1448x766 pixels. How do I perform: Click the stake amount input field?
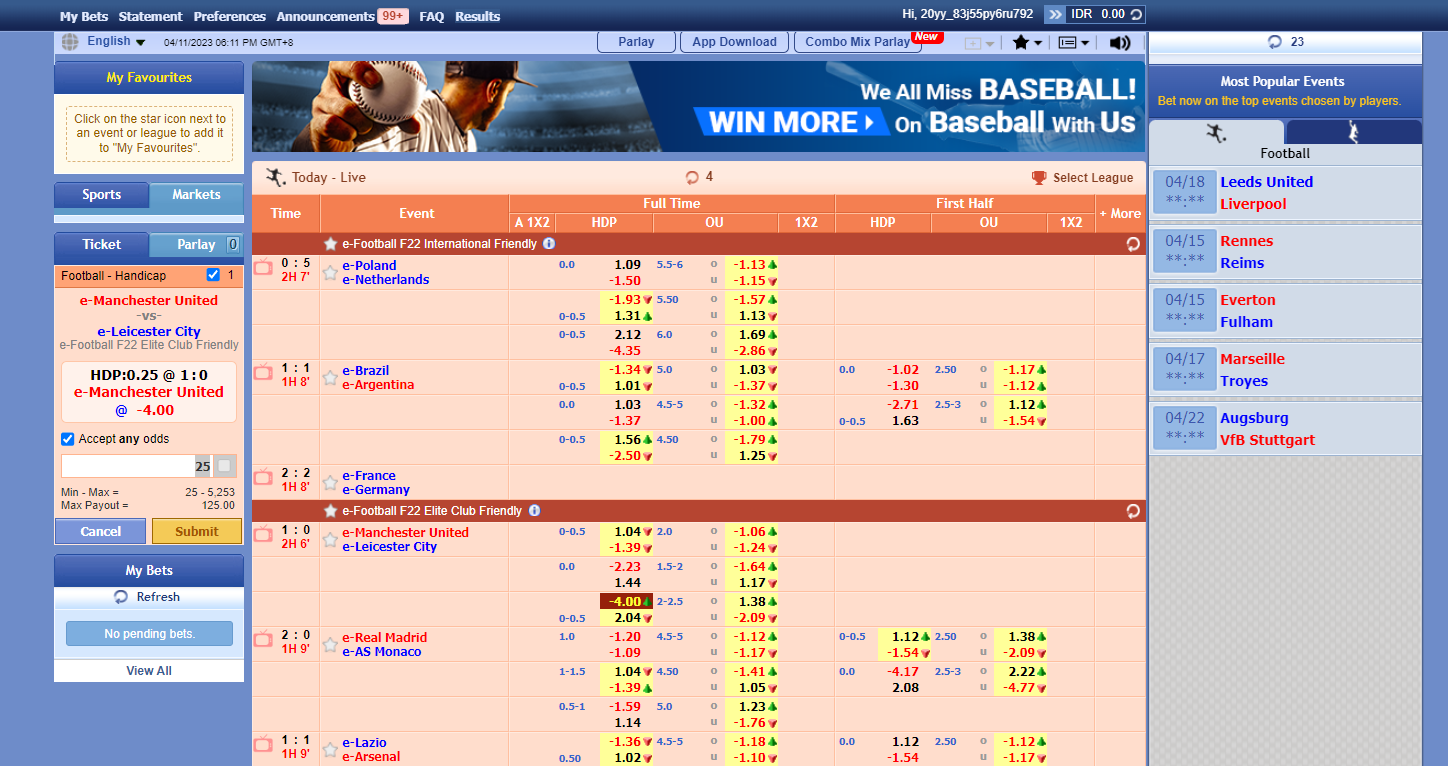128,466
